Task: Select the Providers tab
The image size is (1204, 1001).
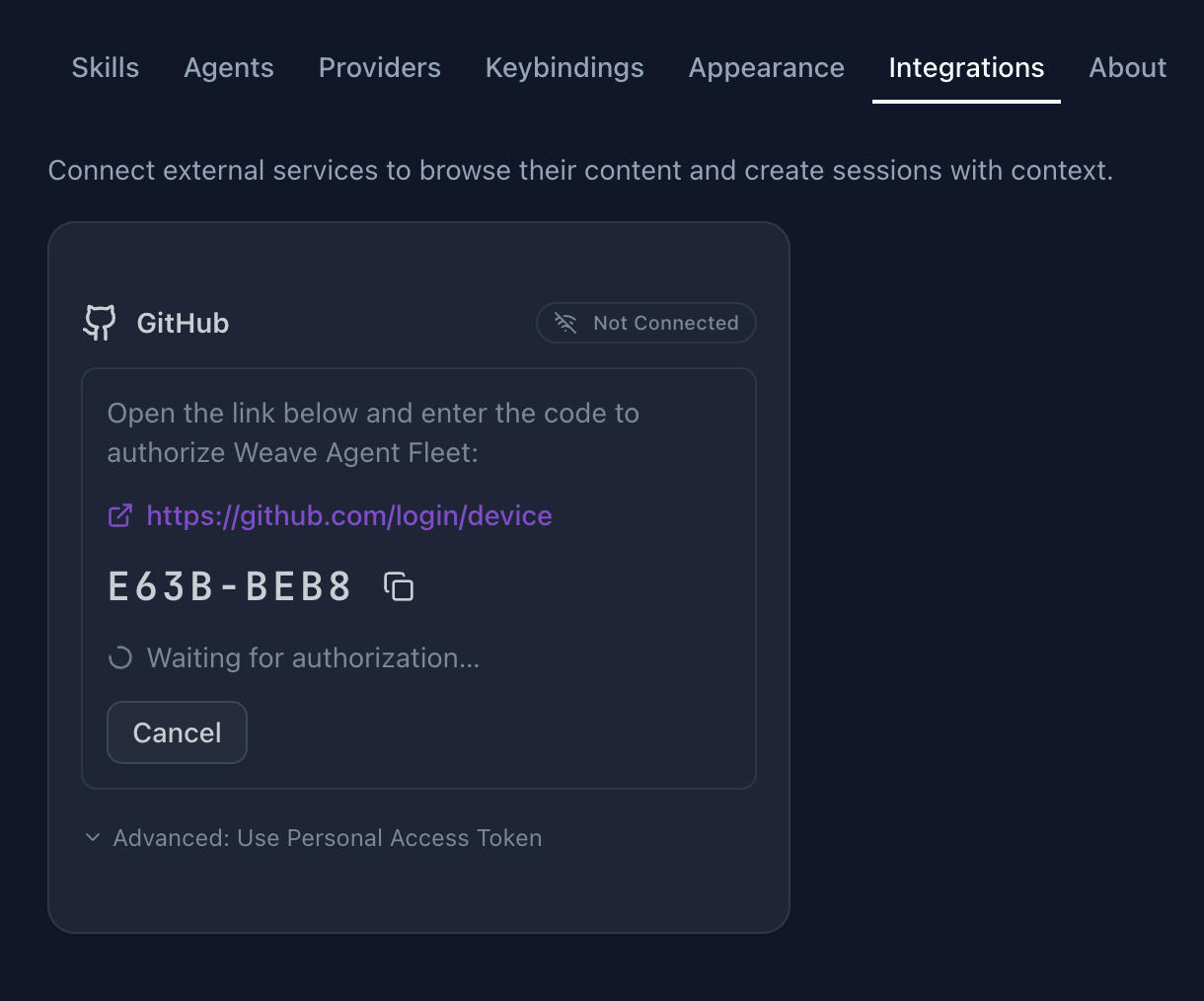Action: [x=379, y=67]
